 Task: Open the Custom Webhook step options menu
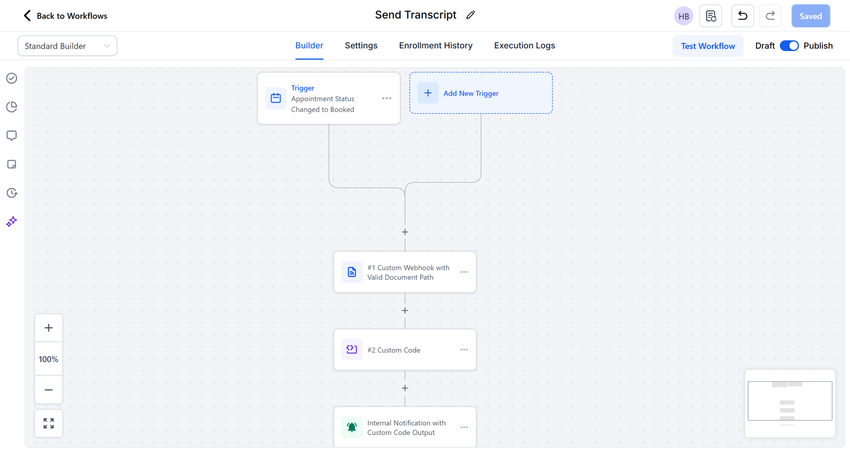pyautogui.click(x=464, y=272)
